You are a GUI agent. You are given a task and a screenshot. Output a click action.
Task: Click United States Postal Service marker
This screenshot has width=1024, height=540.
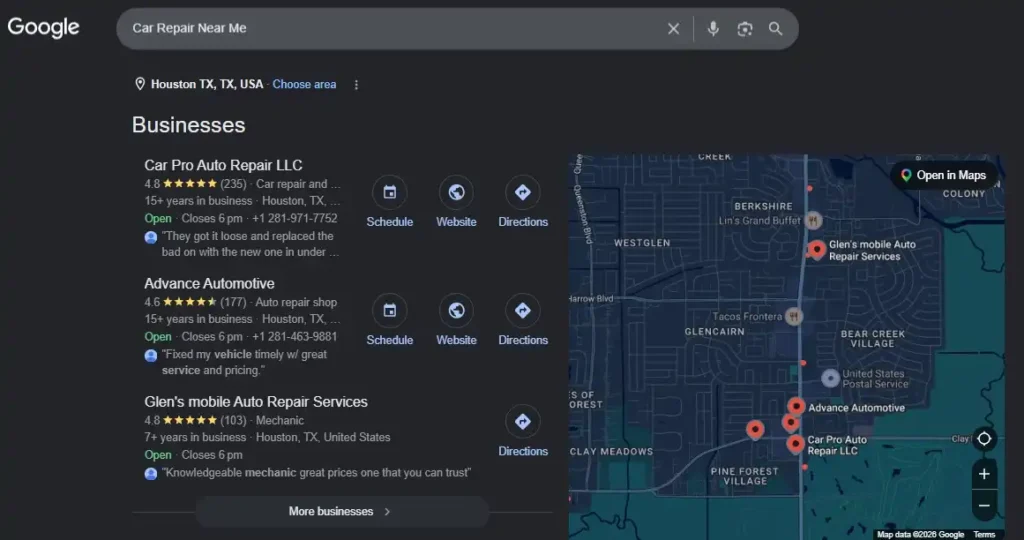(x=830, y=379)
